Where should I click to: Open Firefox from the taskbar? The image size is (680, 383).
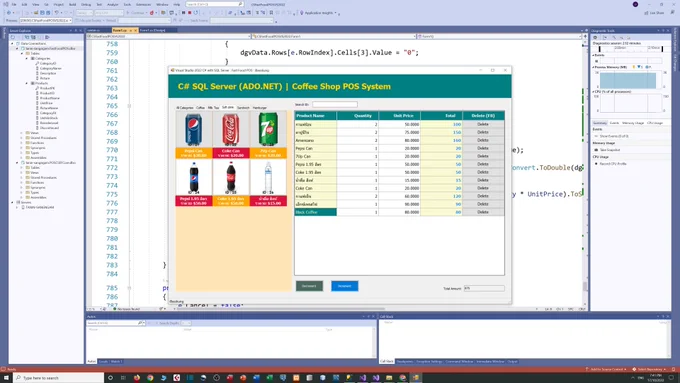pyautogui.click(x=137, y=378)
